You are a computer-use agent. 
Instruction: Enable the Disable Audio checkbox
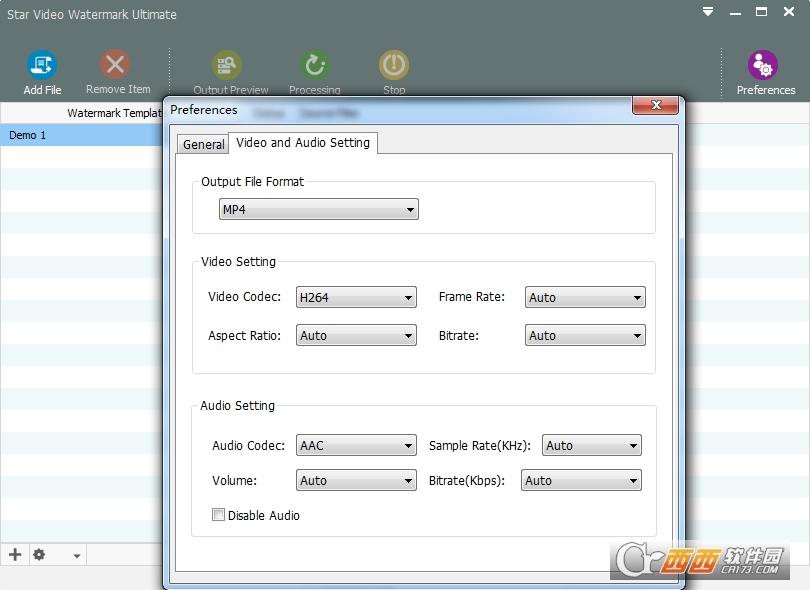click(x=219, y=515)
